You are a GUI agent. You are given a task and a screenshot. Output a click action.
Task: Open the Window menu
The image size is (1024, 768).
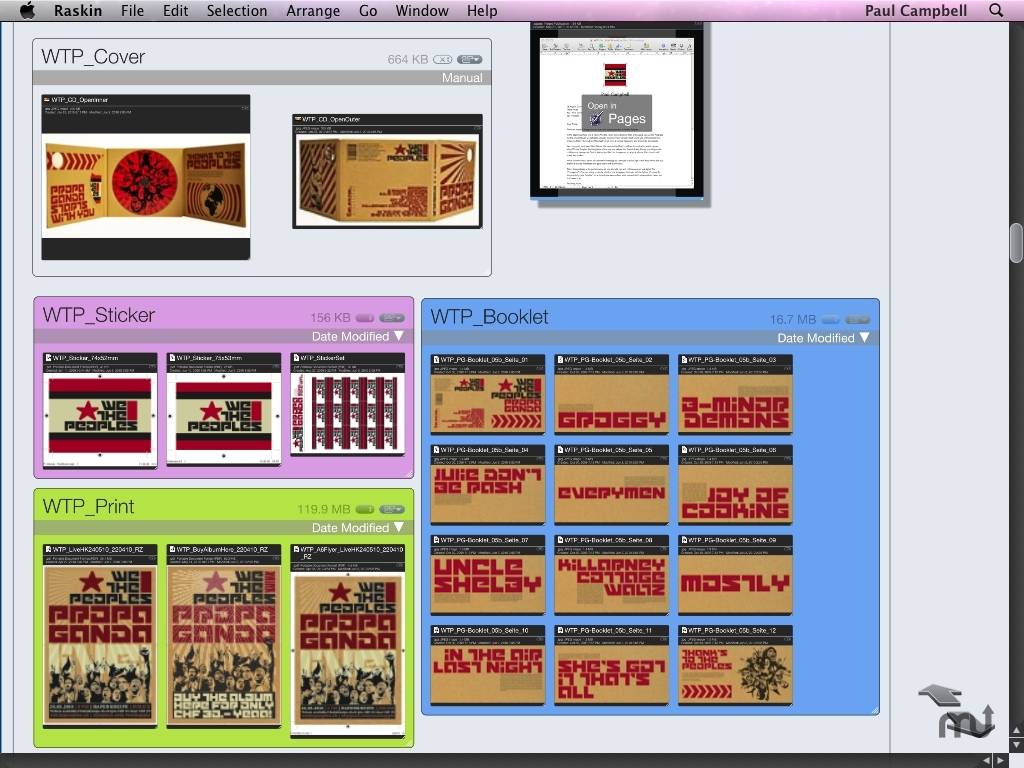(x=422, y=10)
